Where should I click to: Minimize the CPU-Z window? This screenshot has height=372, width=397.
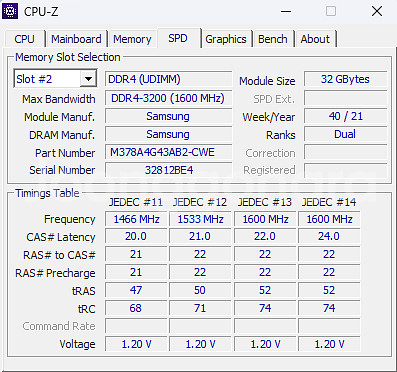pos(286,11)
